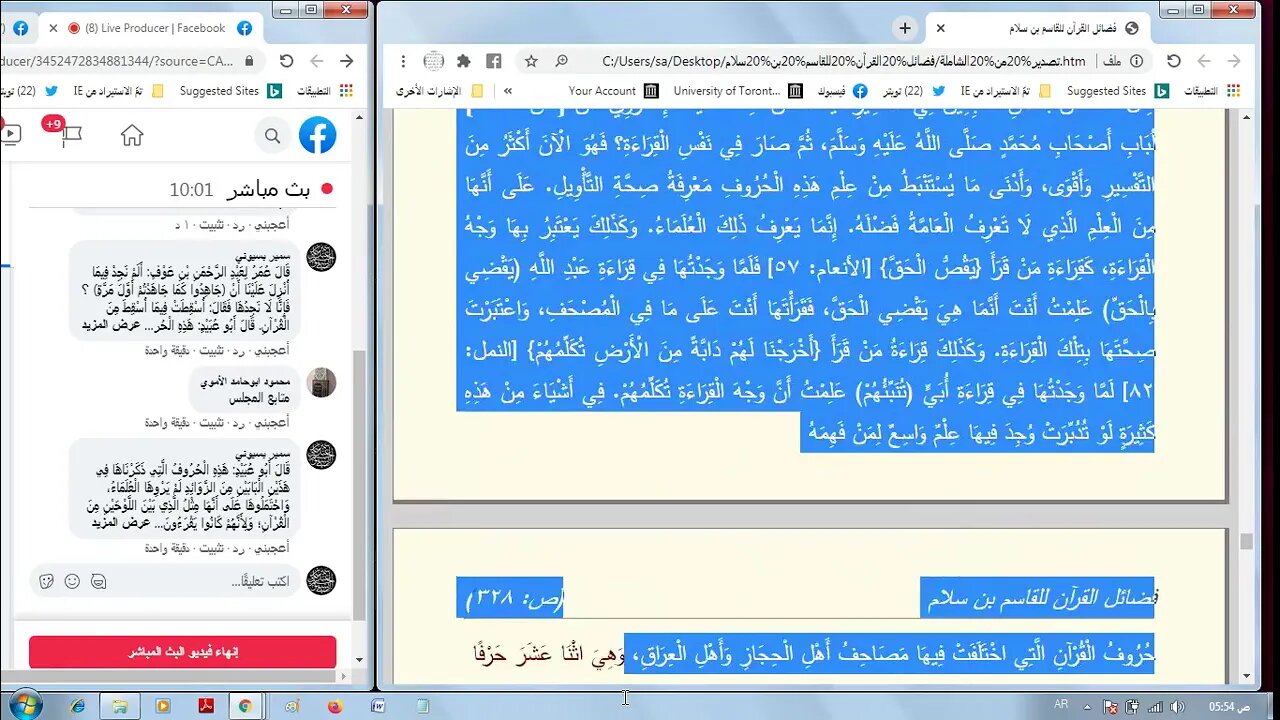Open الإشارات الأخرى bookmarks folder
Viewport: 1280px width, 720px height.
[440, 91]
